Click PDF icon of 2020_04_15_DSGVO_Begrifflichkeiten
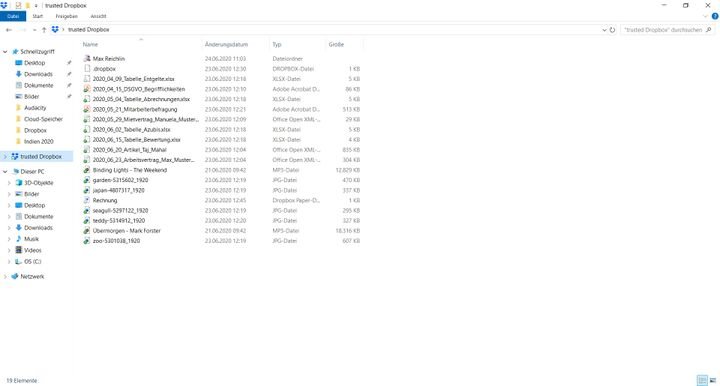The width and height of the screenshot is (720, 386). pos(87,89)
